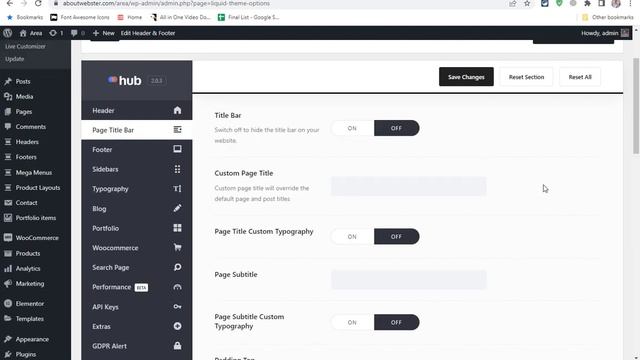Open the updates counter in admin bar
The image size is (640, 360).
pyautogui.click(x=56, y=33)
